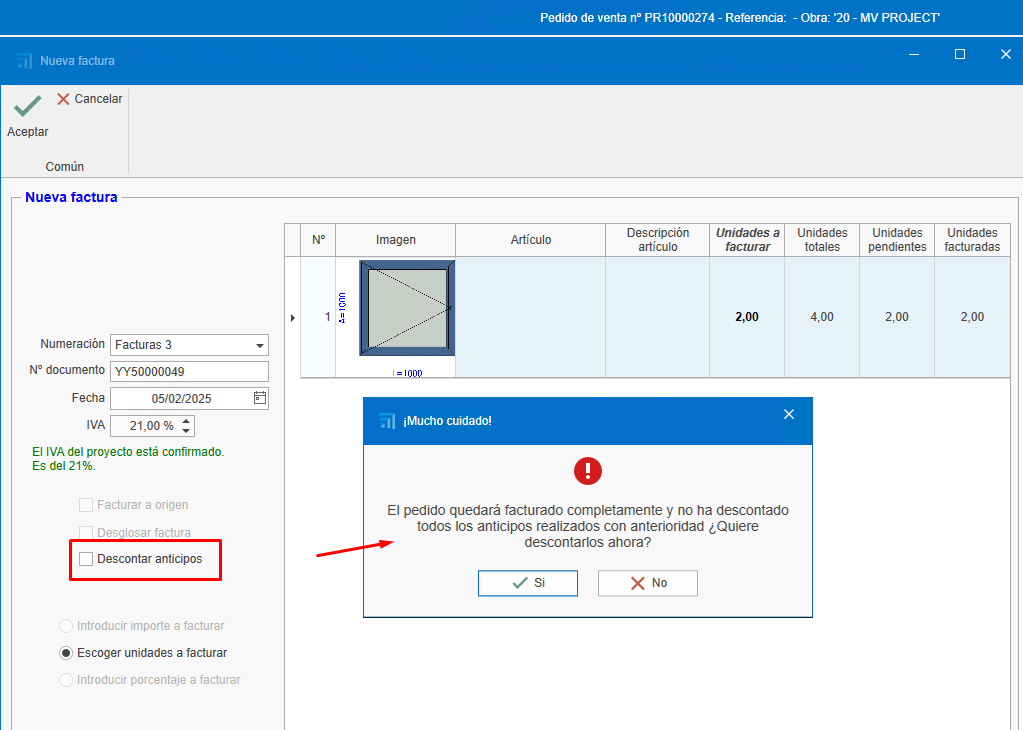Click the Común ribbon group label

[x=65, y=167]
